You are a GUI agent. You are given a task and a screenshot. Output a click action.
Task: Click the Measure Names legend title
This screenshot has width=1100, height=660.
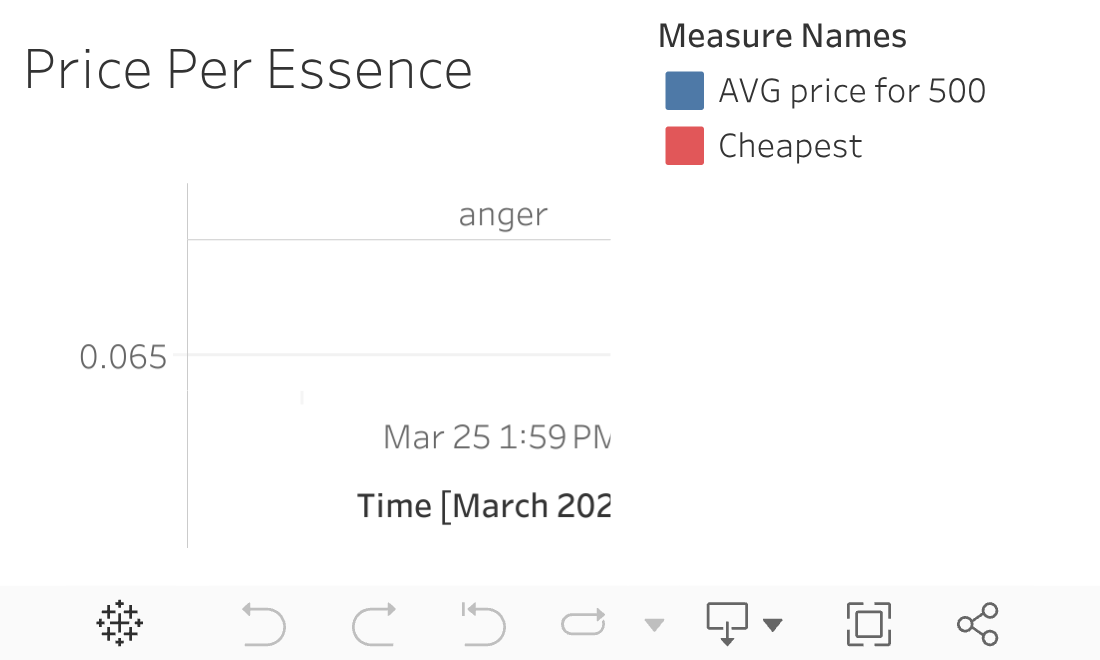[782, 37]
